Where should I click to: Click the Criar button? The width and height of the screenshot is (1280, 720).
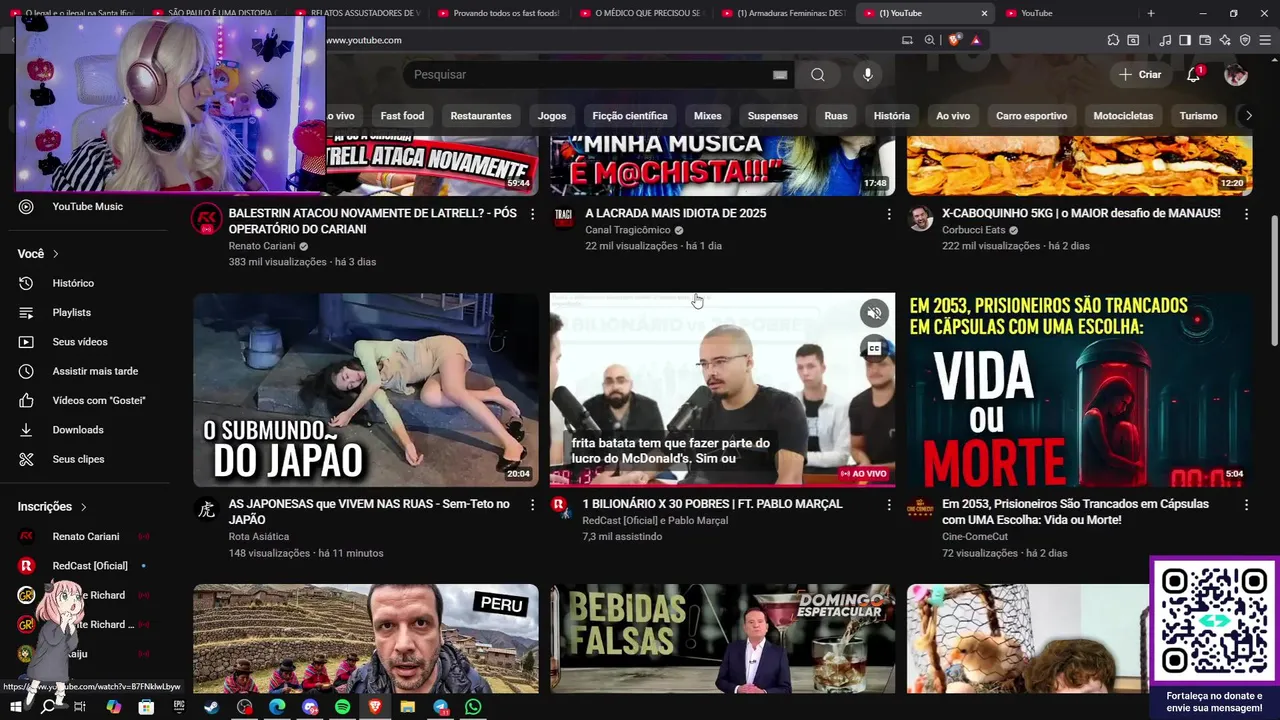click(1140, 75)
